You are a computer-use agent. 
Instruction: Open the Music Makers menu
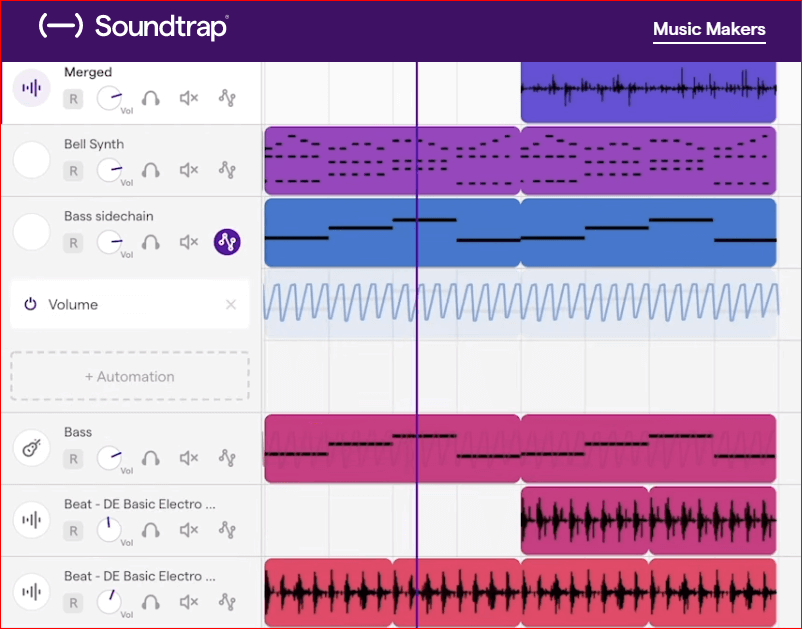709,29
